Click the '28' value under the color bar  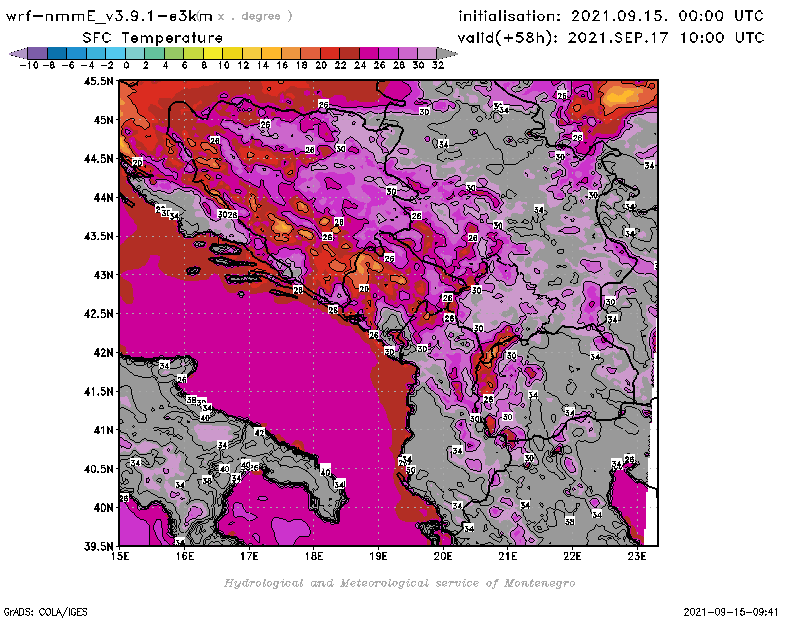pos(399,65)
